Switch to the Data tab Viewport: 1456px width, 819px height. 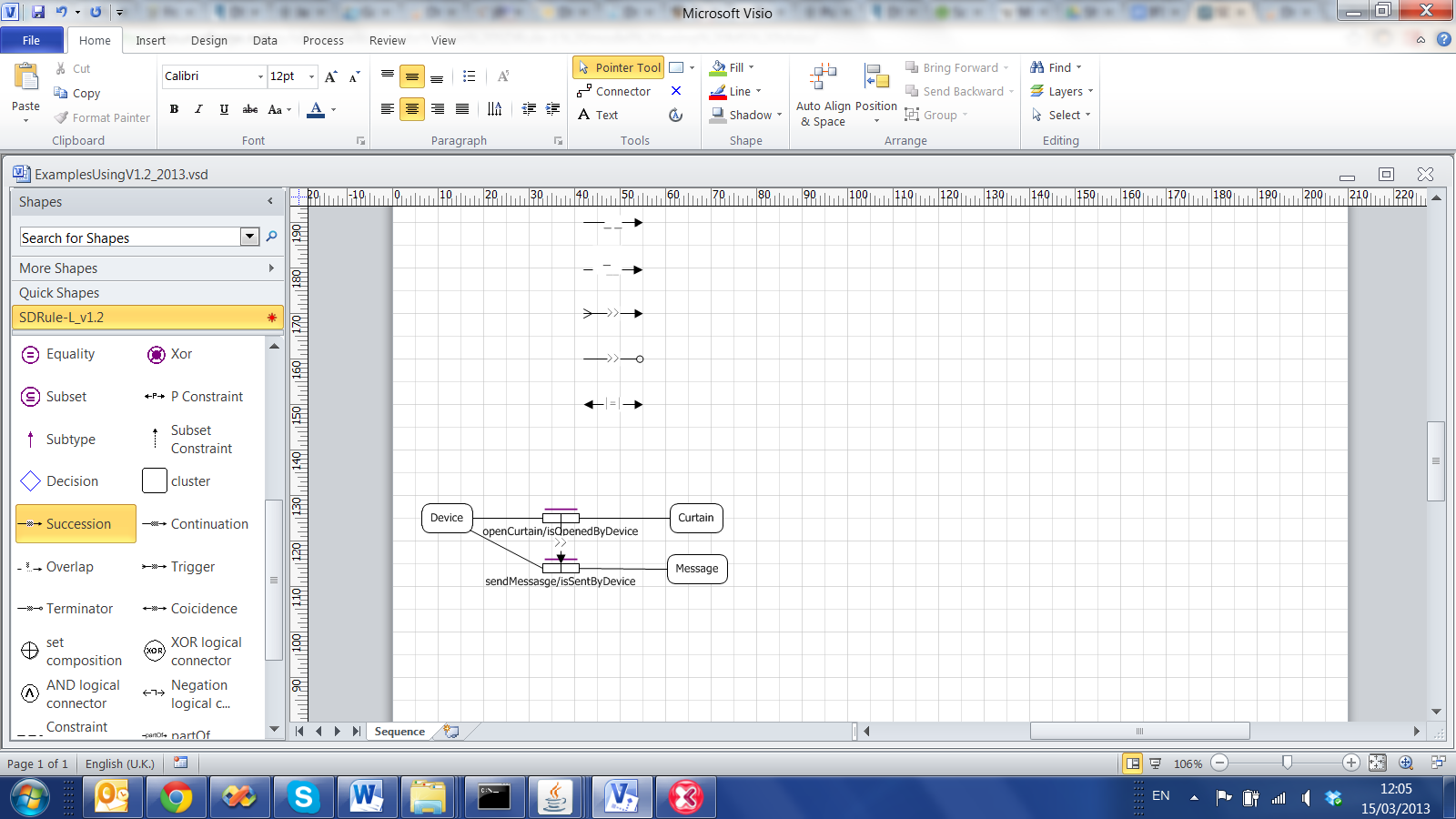click(x=265, y=40)
